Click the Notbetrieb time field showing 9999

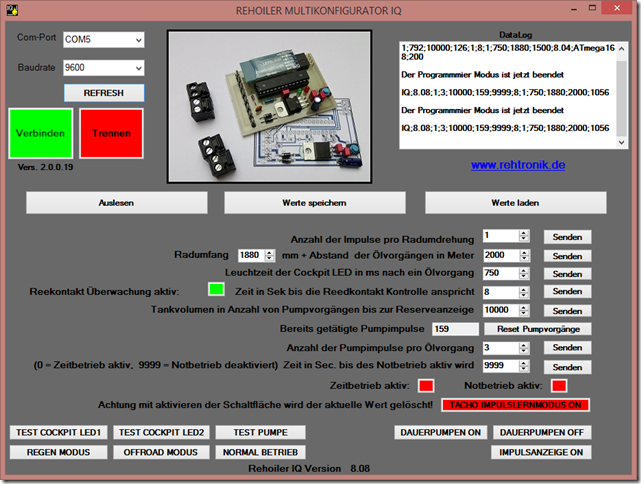(x=501, y=365)
